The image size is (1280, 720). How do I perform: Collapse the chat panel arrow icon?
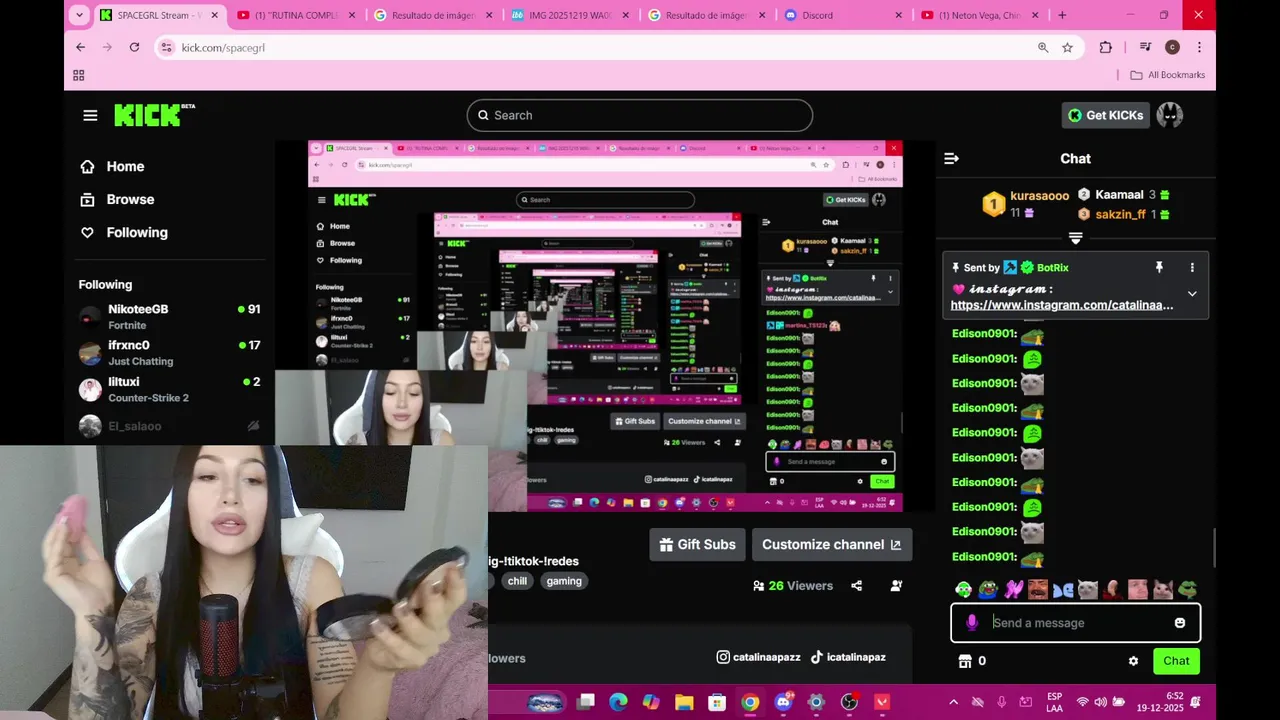click(x=951, y=158)
